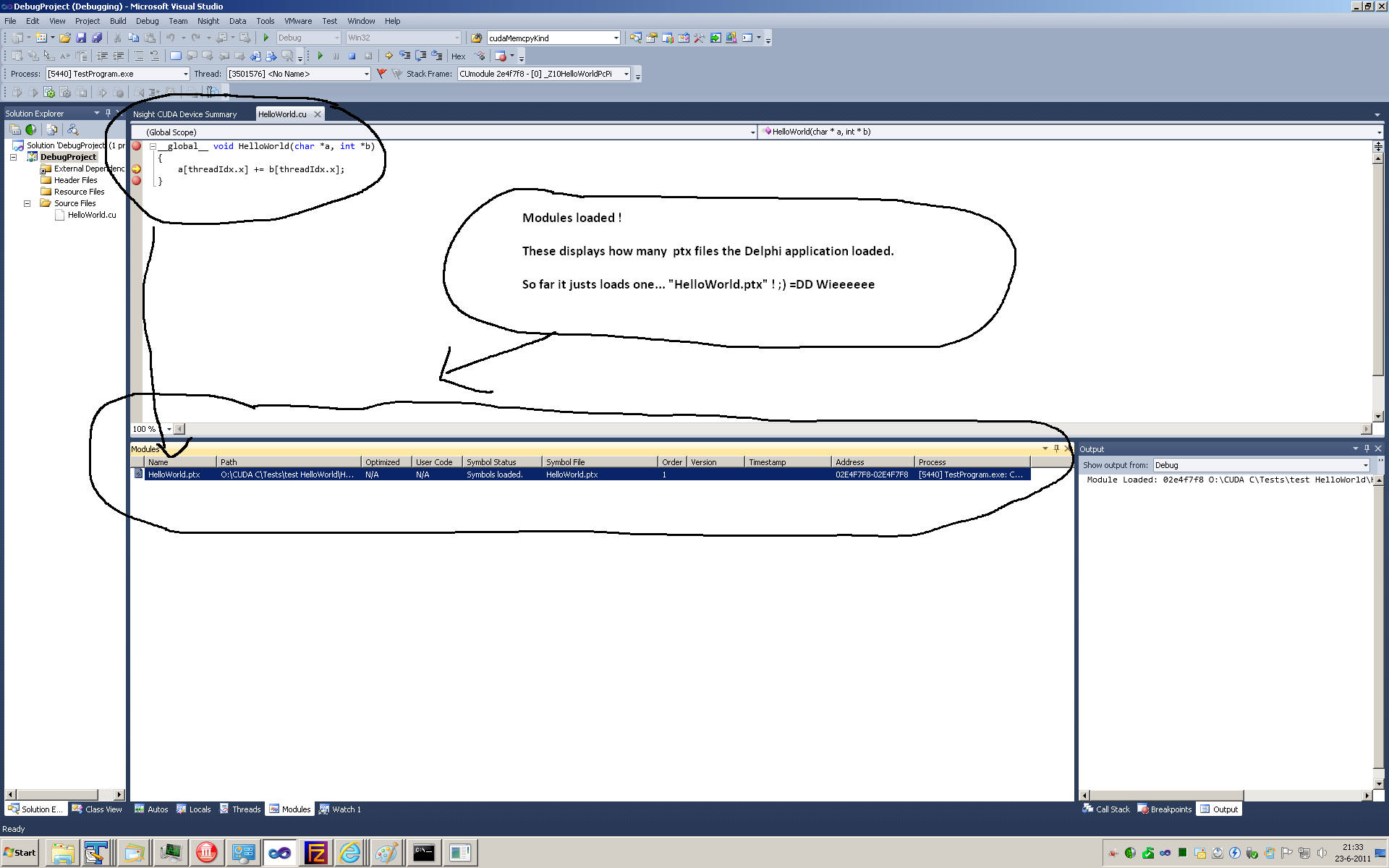
Task: Open the Nsight menu
Action: click(208, 21)
